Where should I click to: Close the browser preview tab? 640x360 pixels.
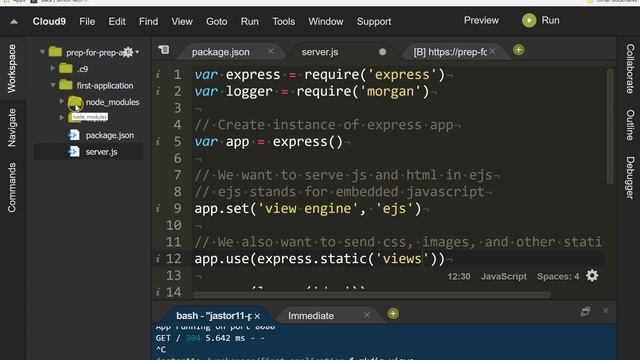pyautogui.click(x=493, y=51)
